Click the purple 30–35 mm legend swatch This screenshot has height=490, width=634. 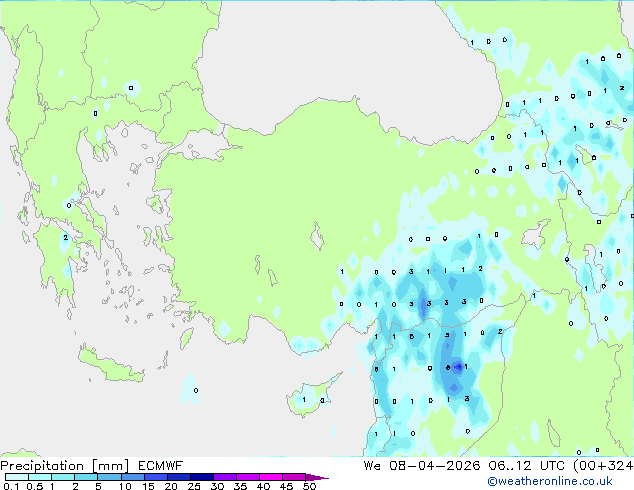(224, 477)
